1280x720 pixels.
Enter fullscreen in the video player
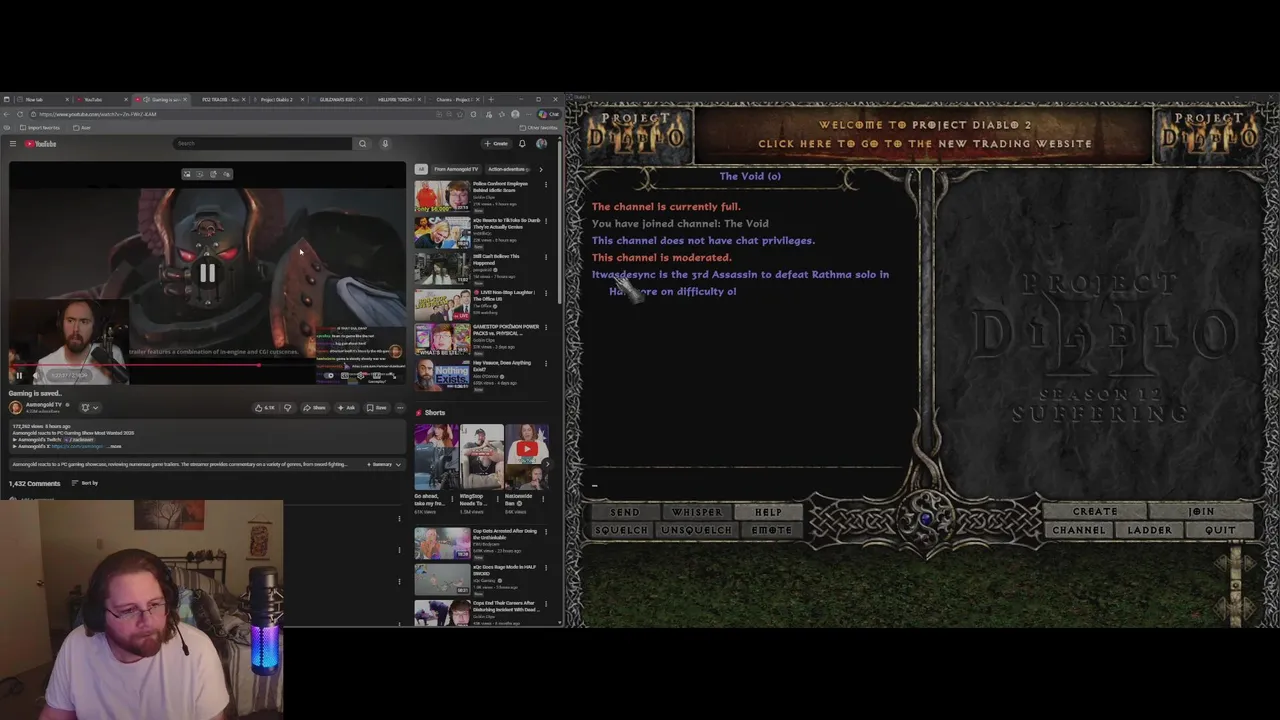tap(393, 375)
